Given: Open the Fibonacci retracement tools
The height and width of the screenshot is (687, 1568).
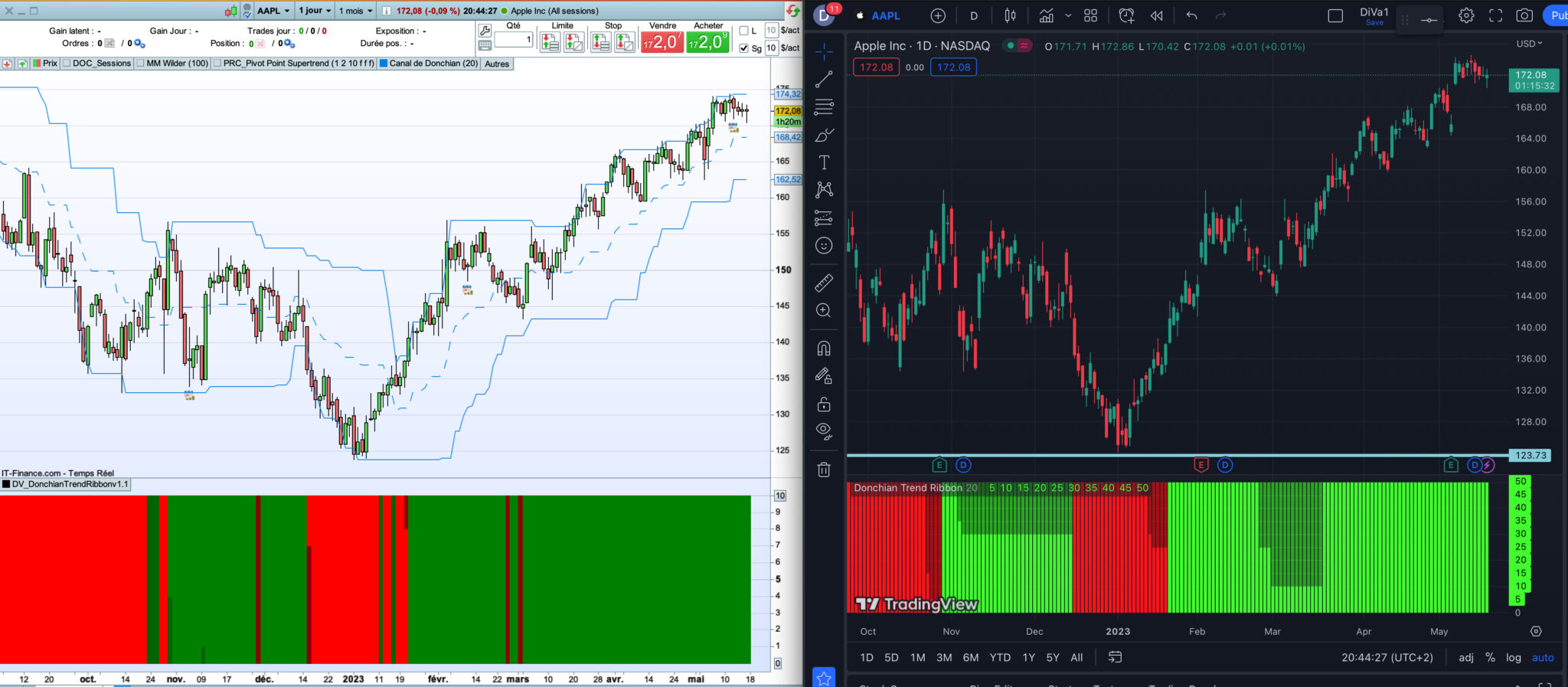Looking at the screenshot, I should pos(824,106).
